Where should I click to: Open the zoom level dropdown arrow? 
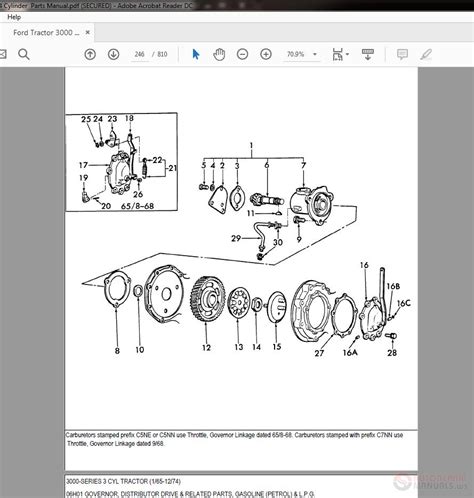(315, 54)
